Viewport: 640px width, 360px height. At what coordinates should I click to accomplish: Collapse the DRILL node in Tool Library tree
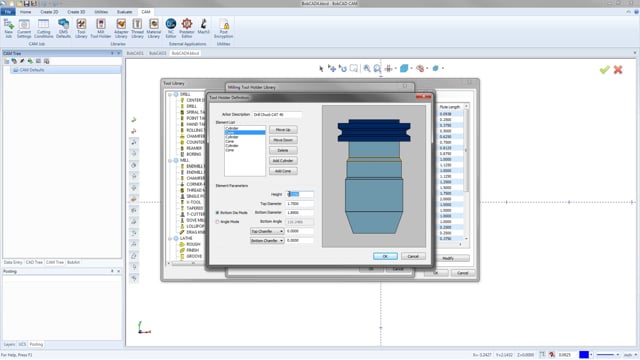pyautogui.click(x=170, y=94)
